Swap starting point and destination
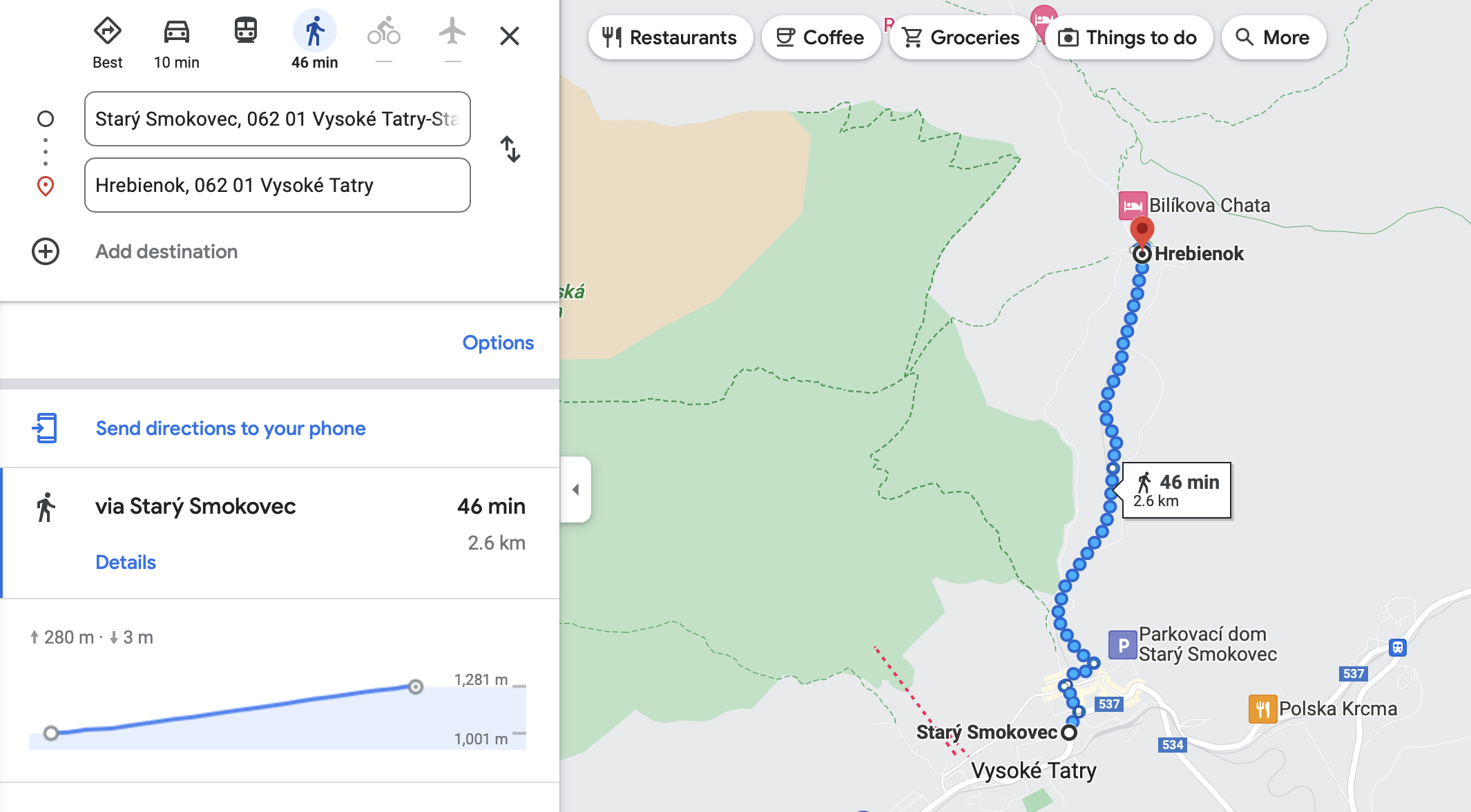Viewport: 1471px width, 812px height. [510, 149]
